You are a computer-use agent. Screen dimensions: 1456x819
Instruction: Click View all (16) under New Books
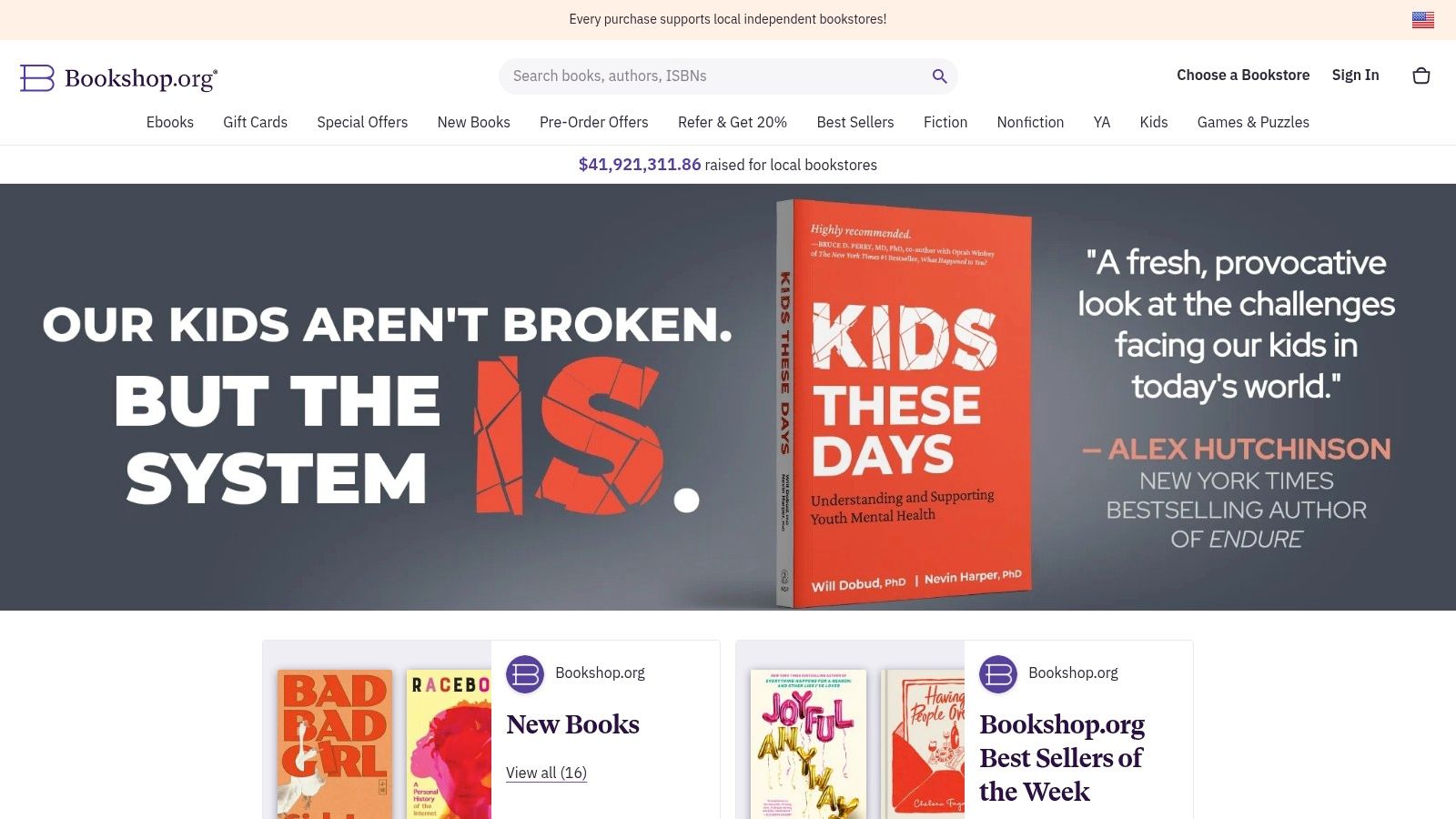[546, 773]
